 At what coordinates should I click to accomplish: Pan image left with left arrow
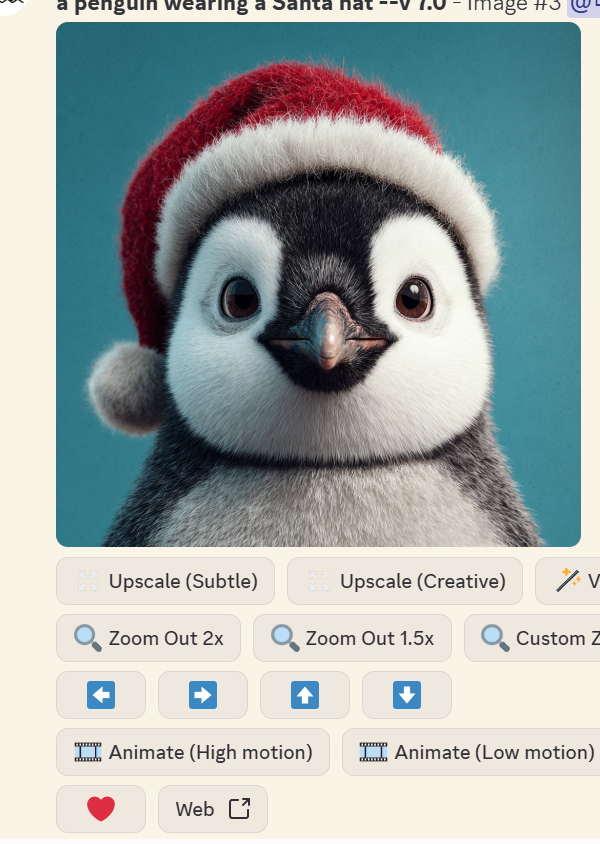coord(101,695)
